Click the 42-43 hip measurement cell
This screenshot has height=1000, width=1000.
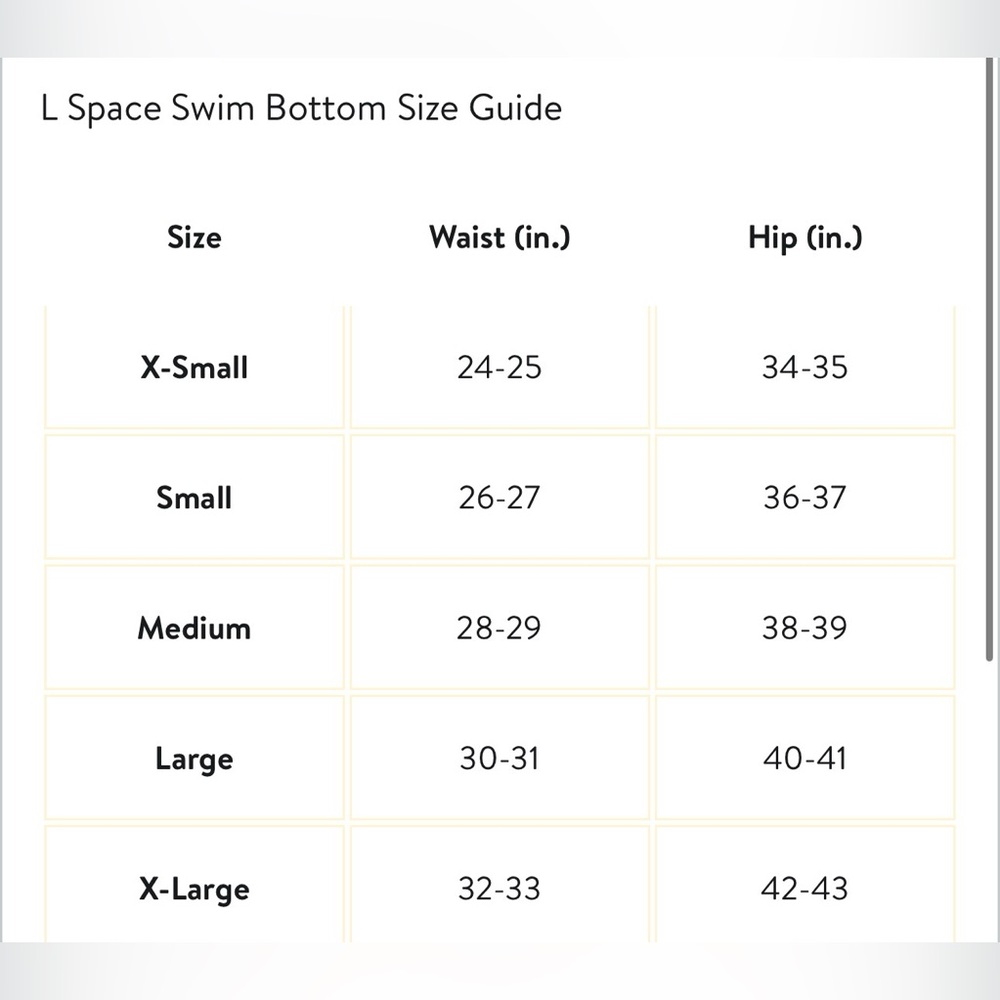point(805,885)
